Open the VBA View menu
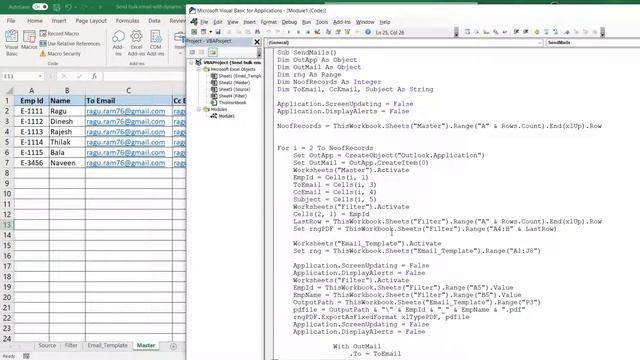 [233, 22]
